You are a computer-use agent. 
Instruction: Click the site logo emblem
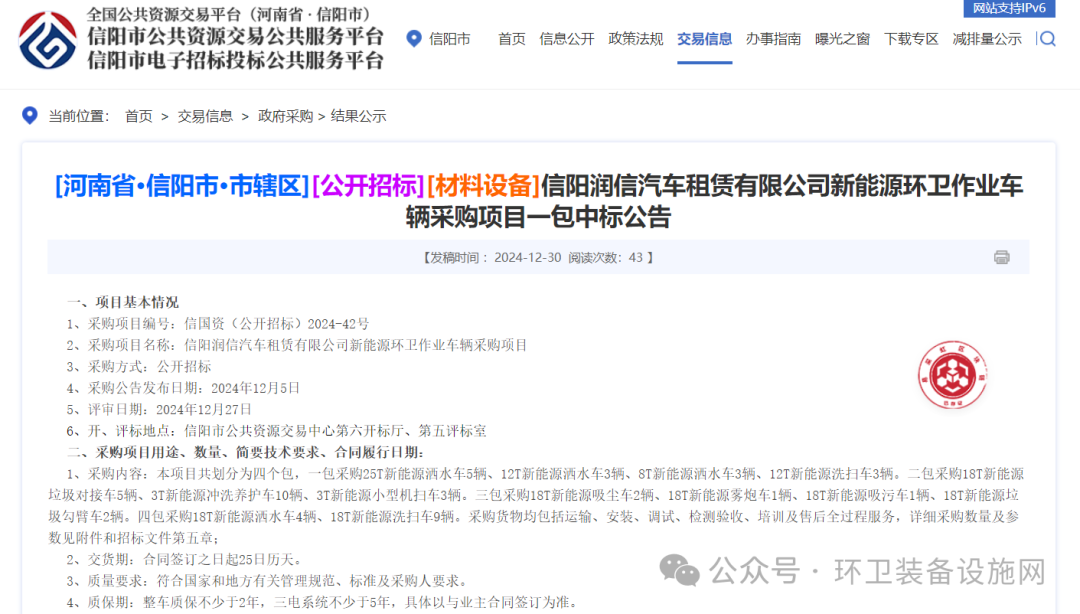(48, 39)
